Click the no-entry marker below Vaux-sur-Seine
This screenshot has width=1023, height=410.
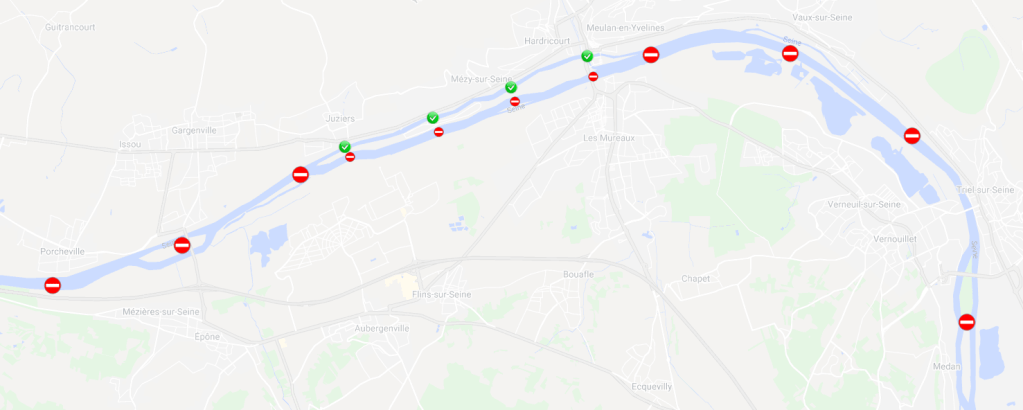(790, 53)
